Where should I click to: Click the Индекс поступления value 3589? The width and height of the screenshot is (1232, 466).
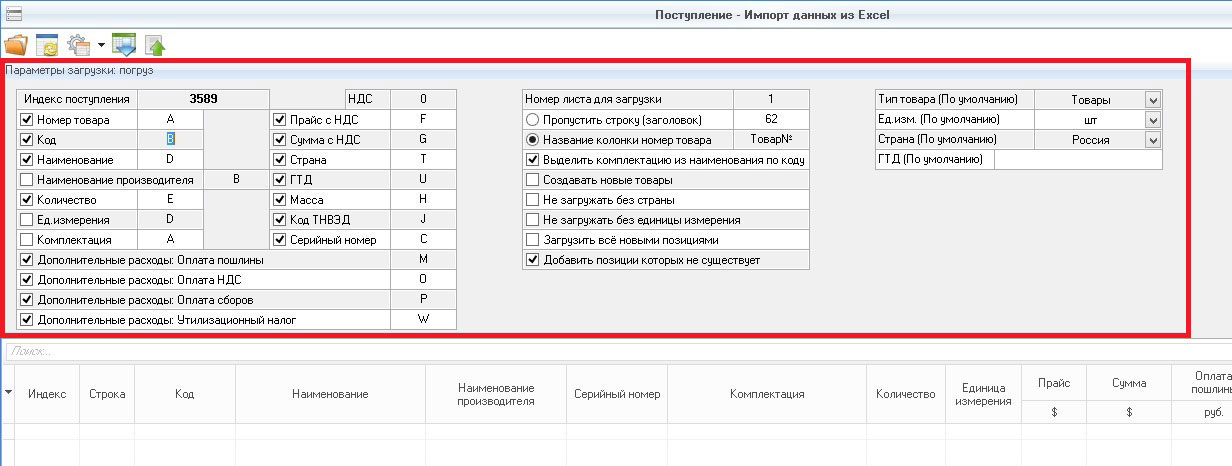point(203,99)
